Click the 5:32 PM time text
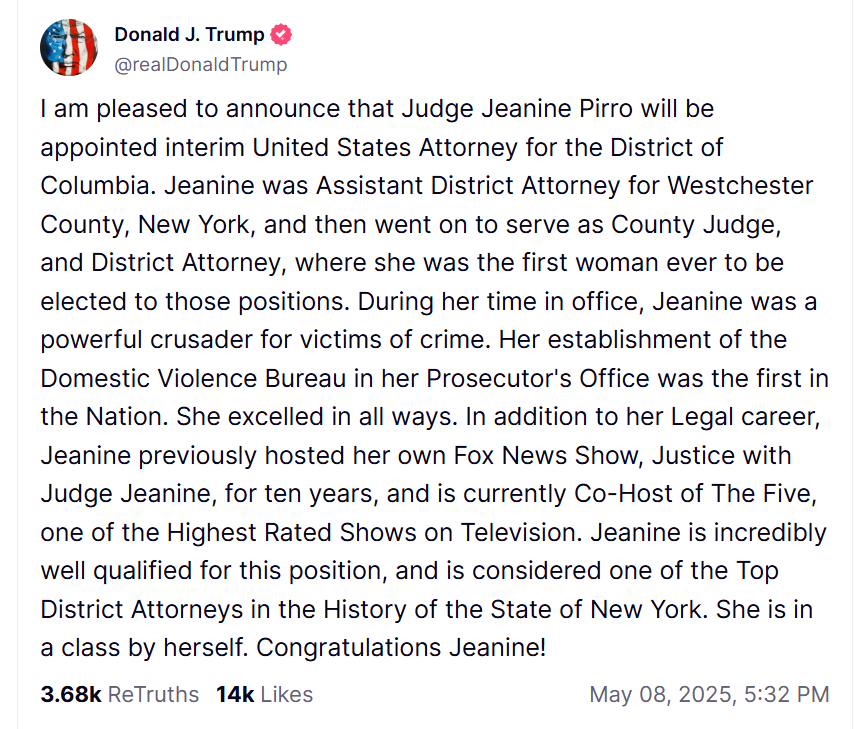This screenshot has width=866, height=729. click(x=786, y=694)
